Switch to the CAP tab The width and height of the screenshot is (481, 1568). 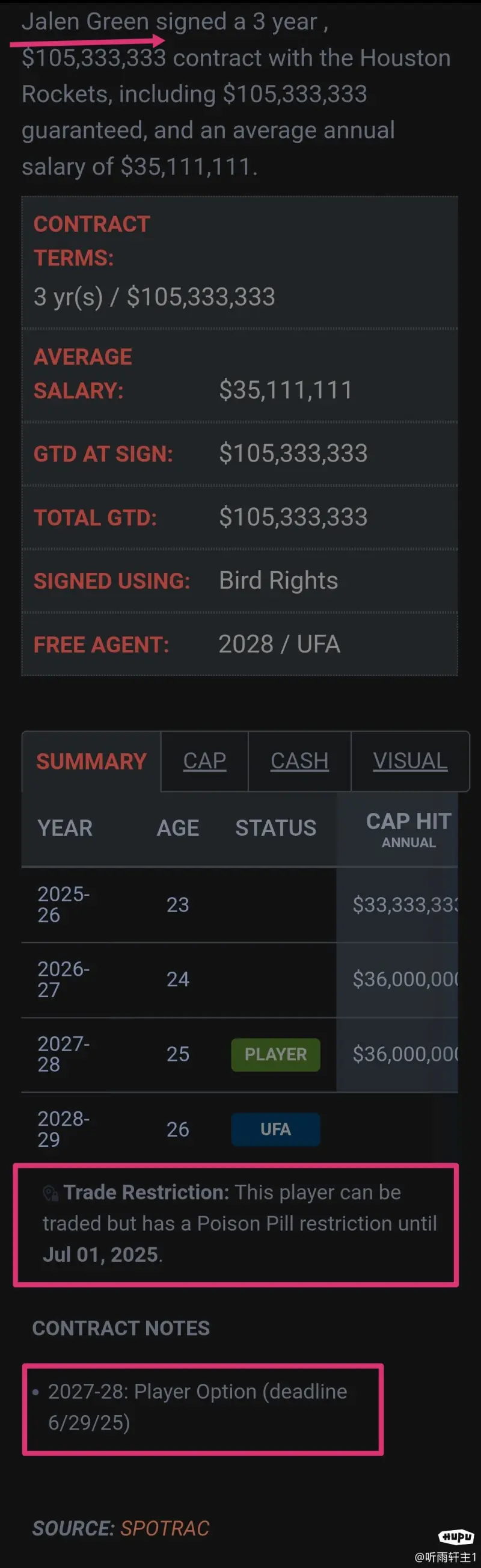(x=204, y=761)
